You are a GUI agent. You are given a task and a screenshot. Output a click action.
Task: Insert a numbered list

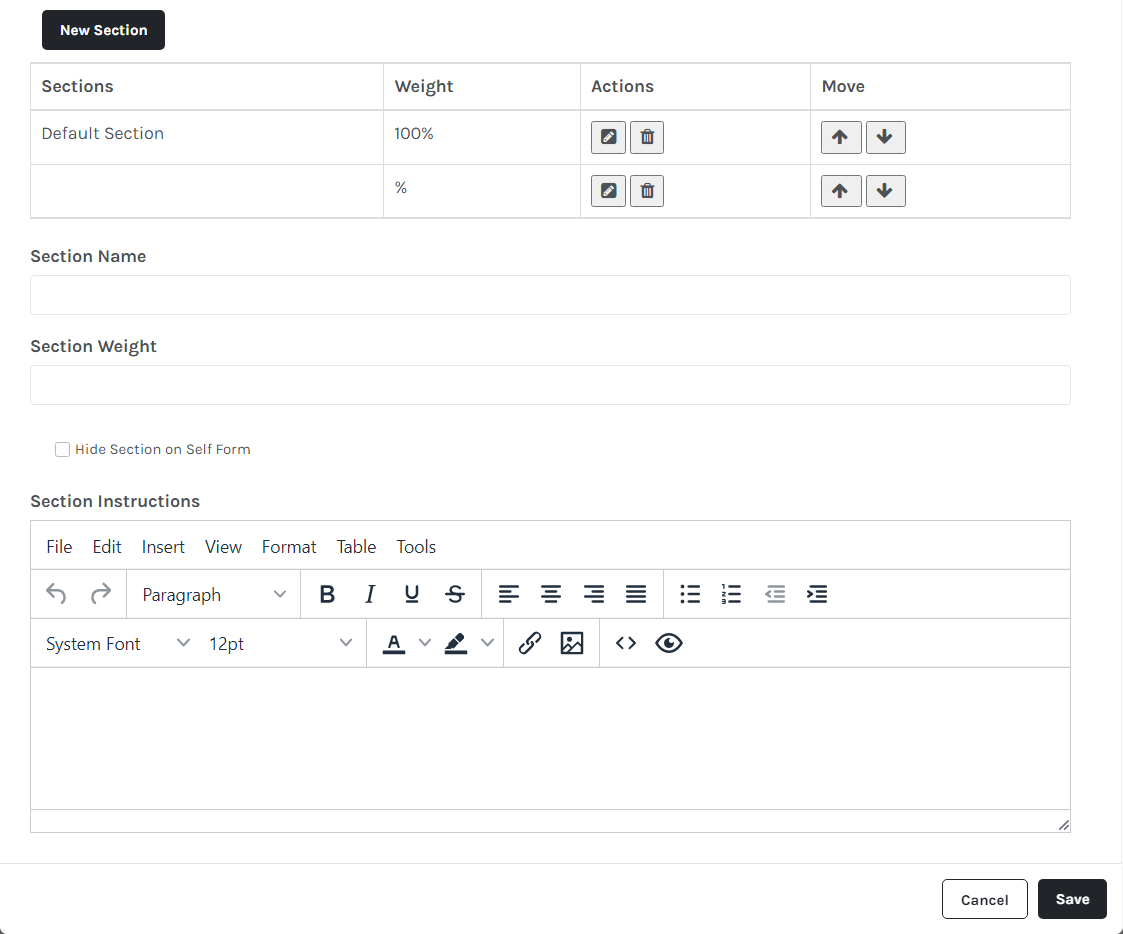(x=731, y=594)
